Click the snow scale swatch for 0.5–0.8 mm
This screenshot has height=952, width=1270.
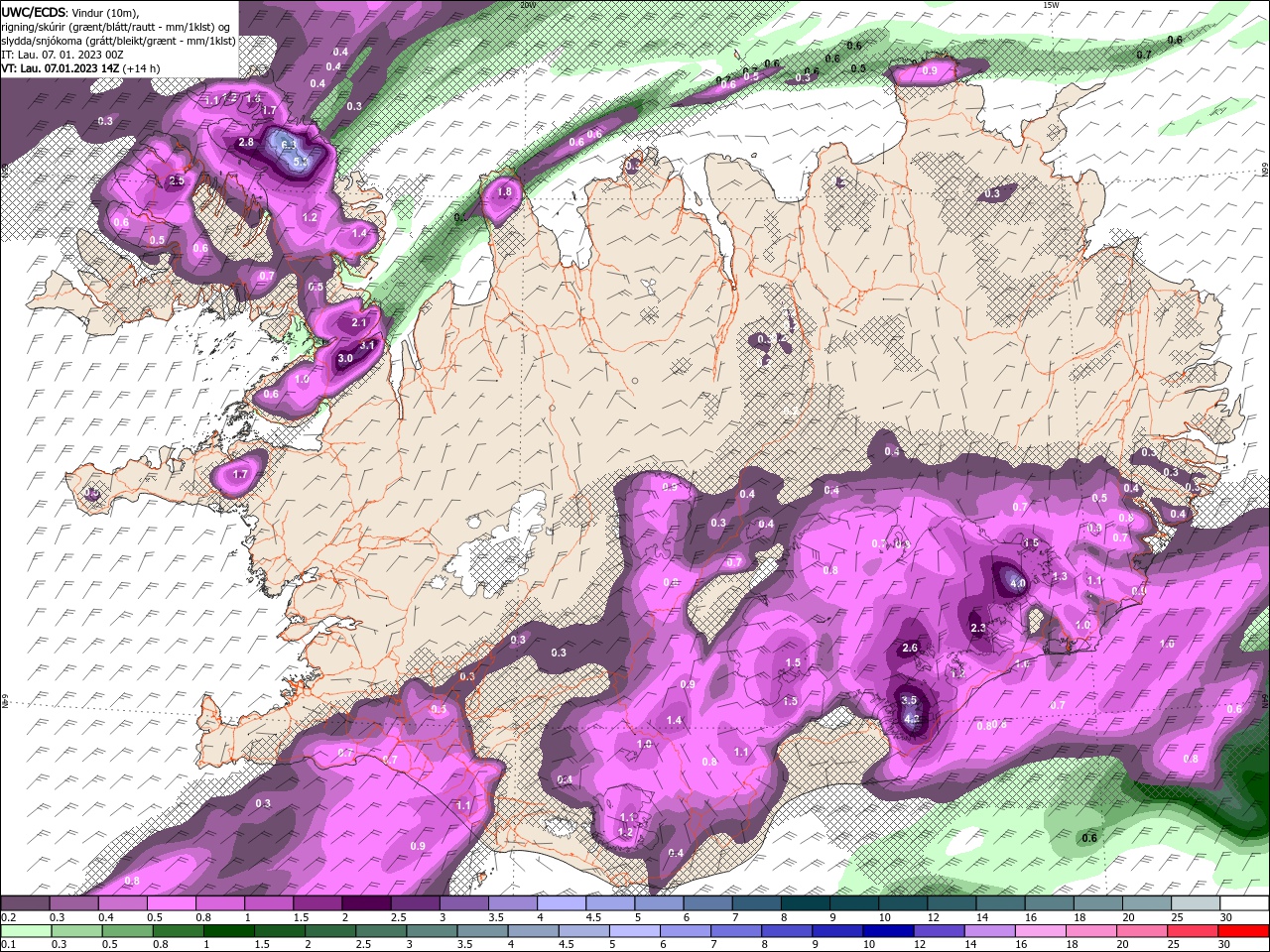click(171, 903)
